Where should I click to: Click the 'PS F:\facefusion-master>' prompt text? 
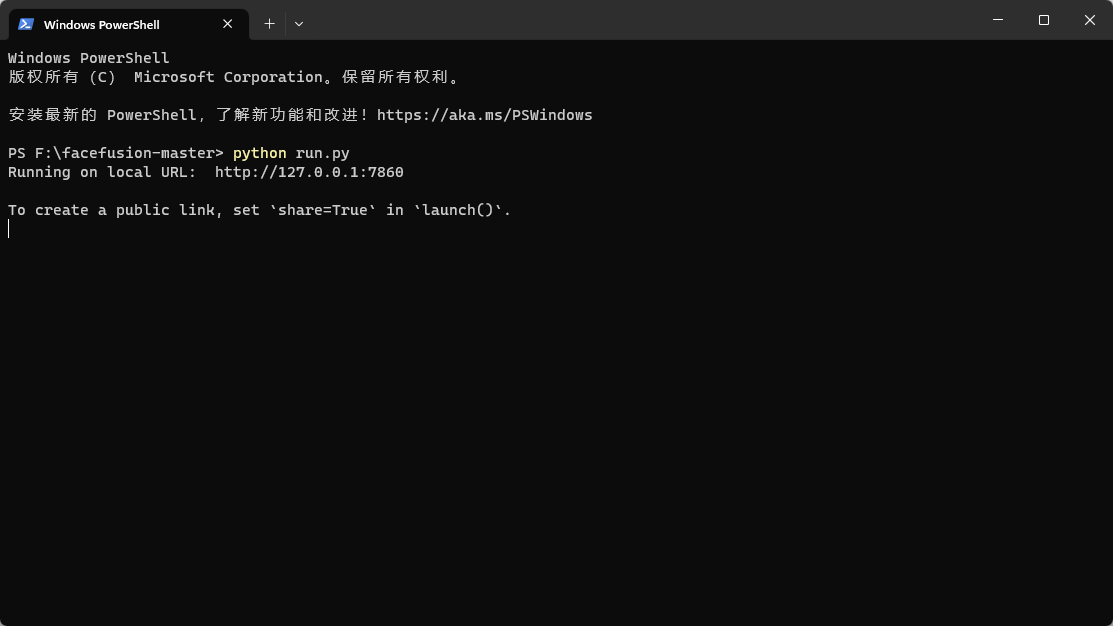pos(116,153)
